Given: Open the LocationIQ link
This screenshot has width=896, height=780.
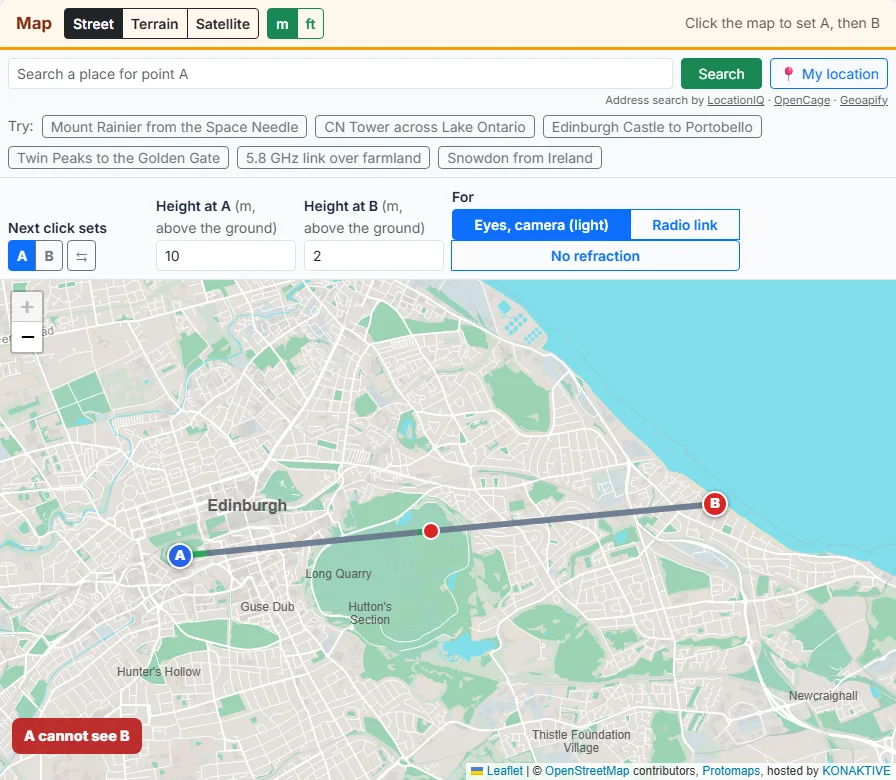Looking at the screenshot, I should (x=735, y=100).
